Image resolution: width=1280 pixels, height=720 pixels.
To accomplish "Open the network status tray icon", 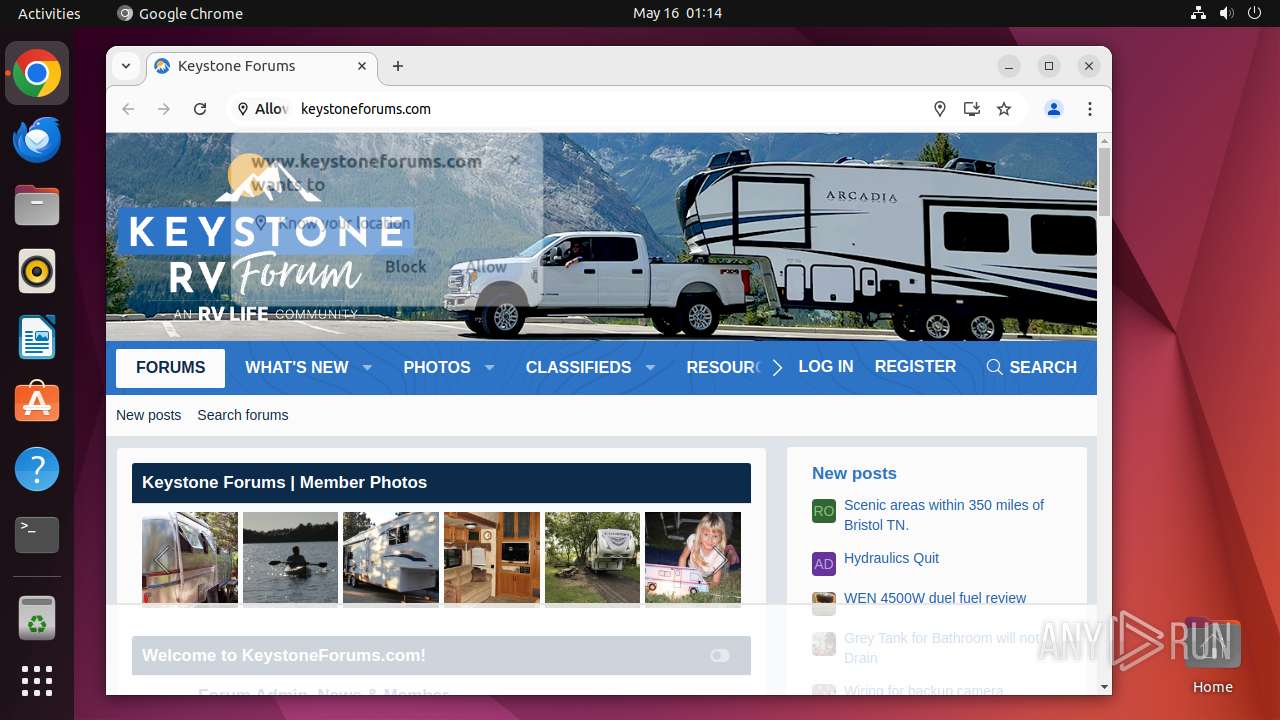I will click(x=1199, y=13).
